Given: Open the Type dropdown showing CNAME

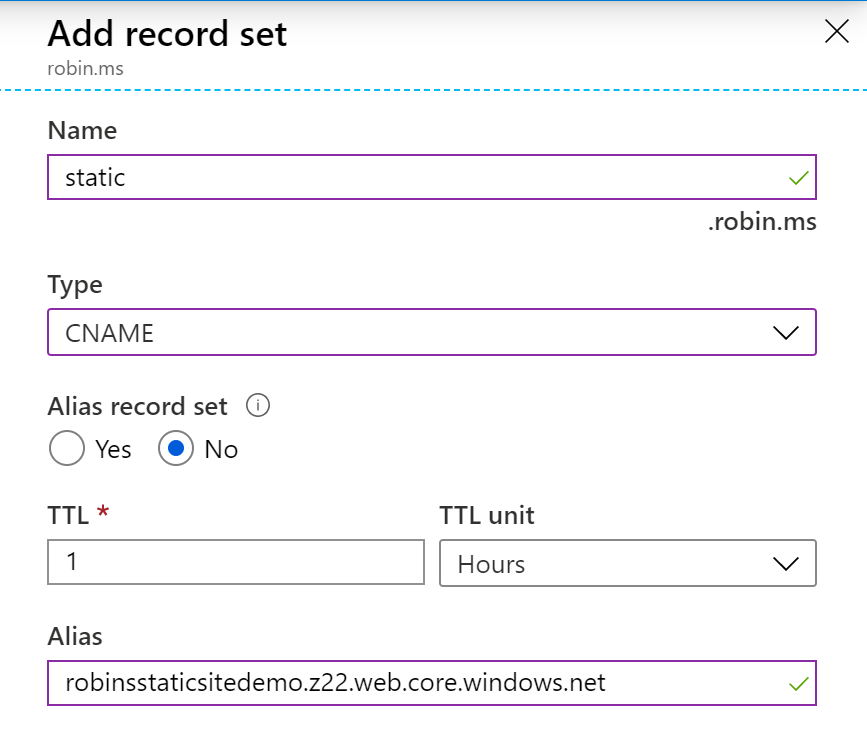Looking at the screenshot, I should point(432,332).
